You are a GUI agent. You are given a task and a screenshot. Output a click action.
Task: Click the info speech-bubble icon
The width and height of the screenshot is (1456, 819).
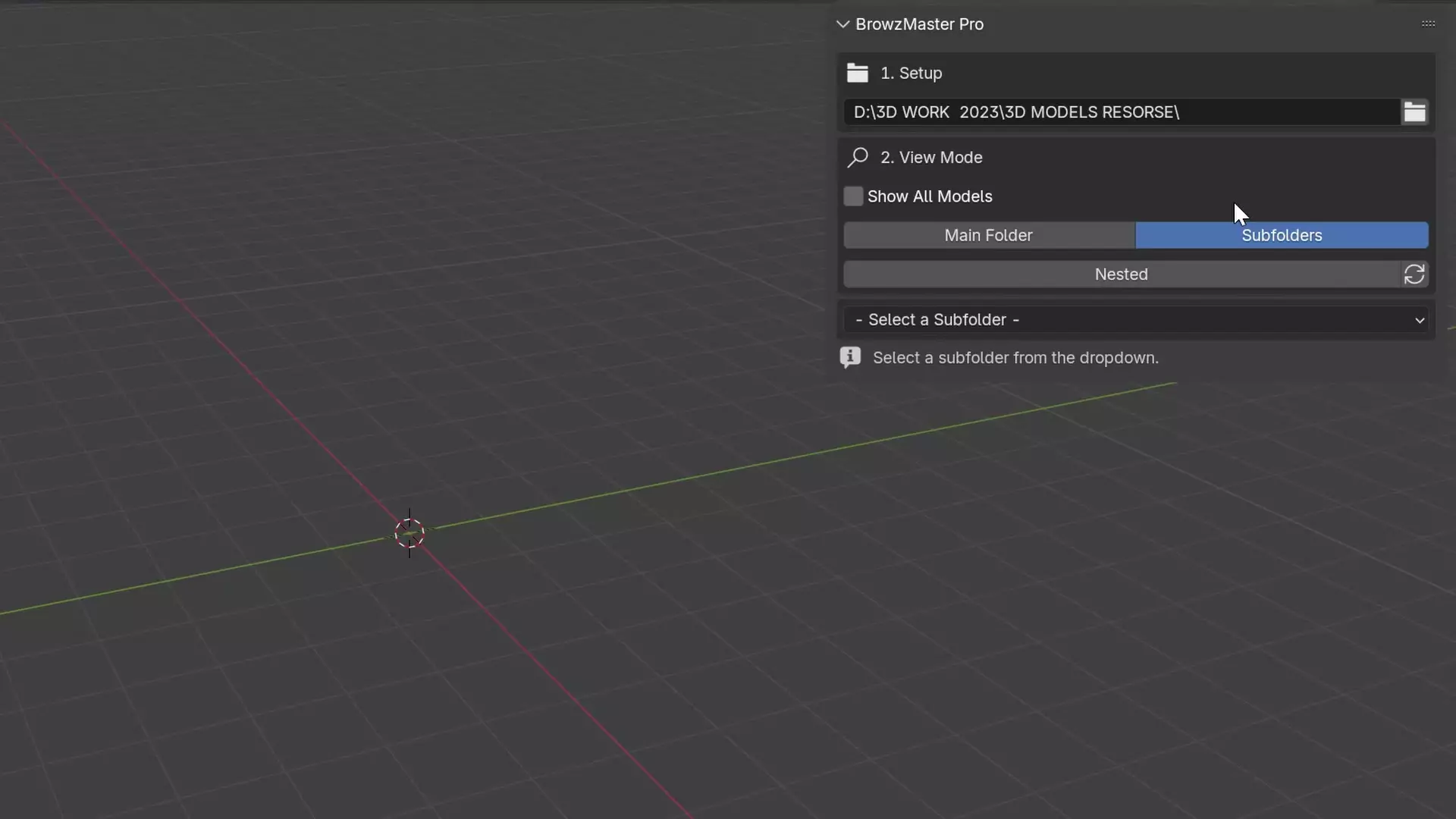coord(850,357)
